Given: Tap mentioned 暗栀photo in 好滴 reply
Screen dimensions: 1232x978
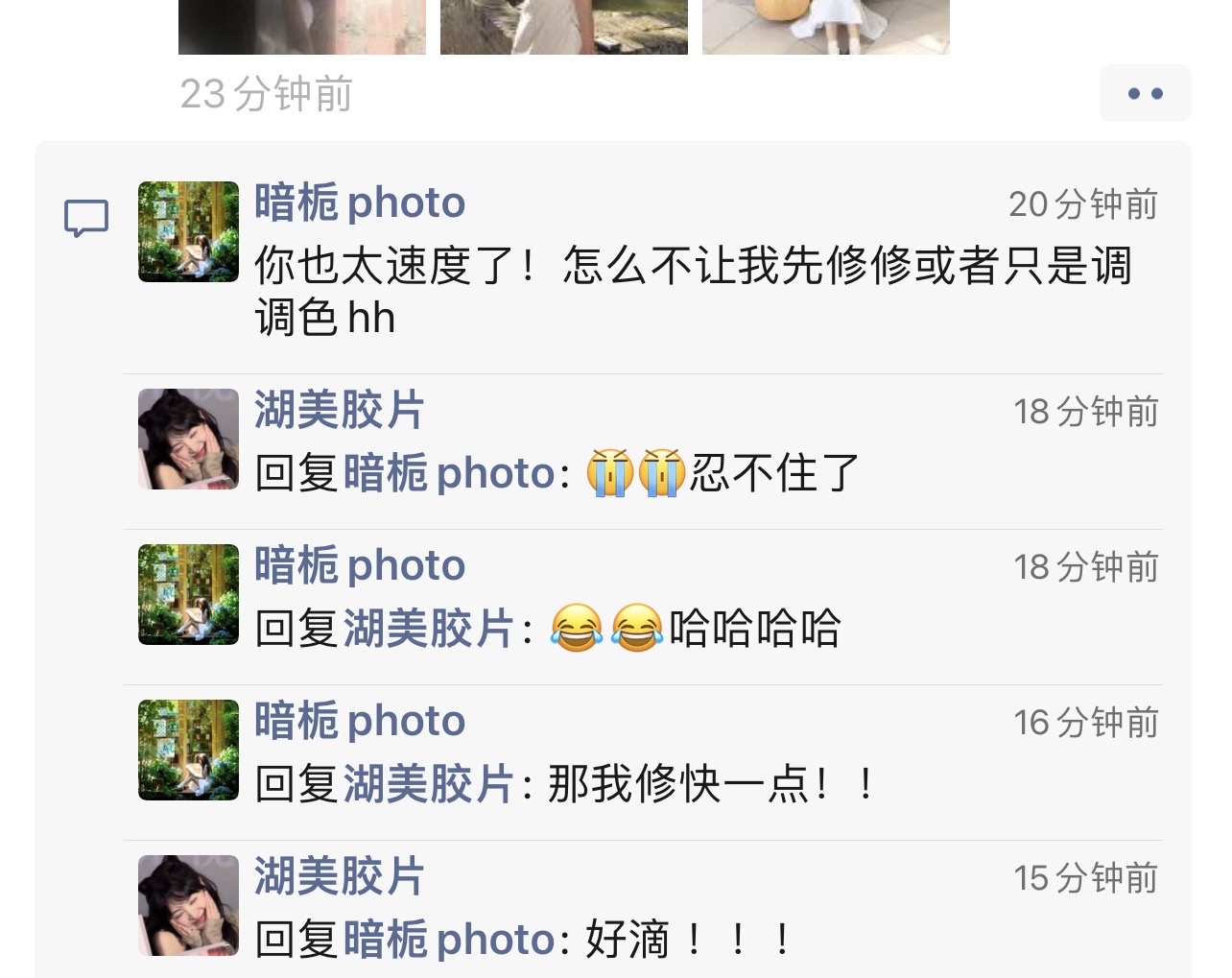Looking at the screenshot, I should 449,940.
